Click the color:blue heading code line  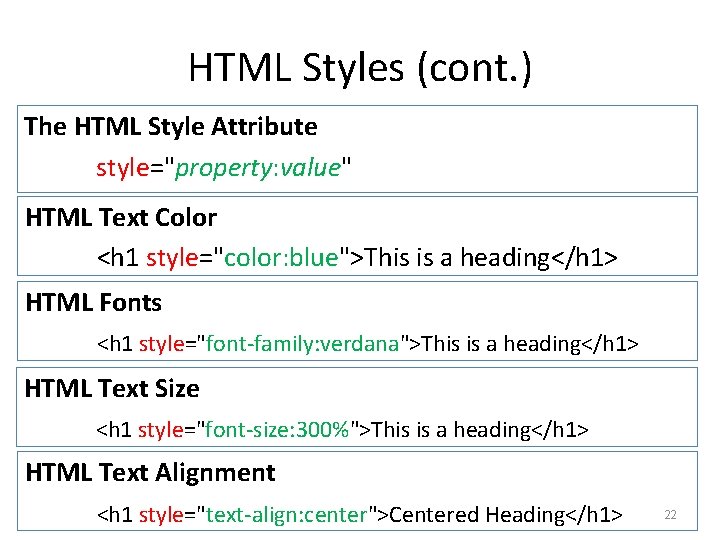tap(357, 258)
